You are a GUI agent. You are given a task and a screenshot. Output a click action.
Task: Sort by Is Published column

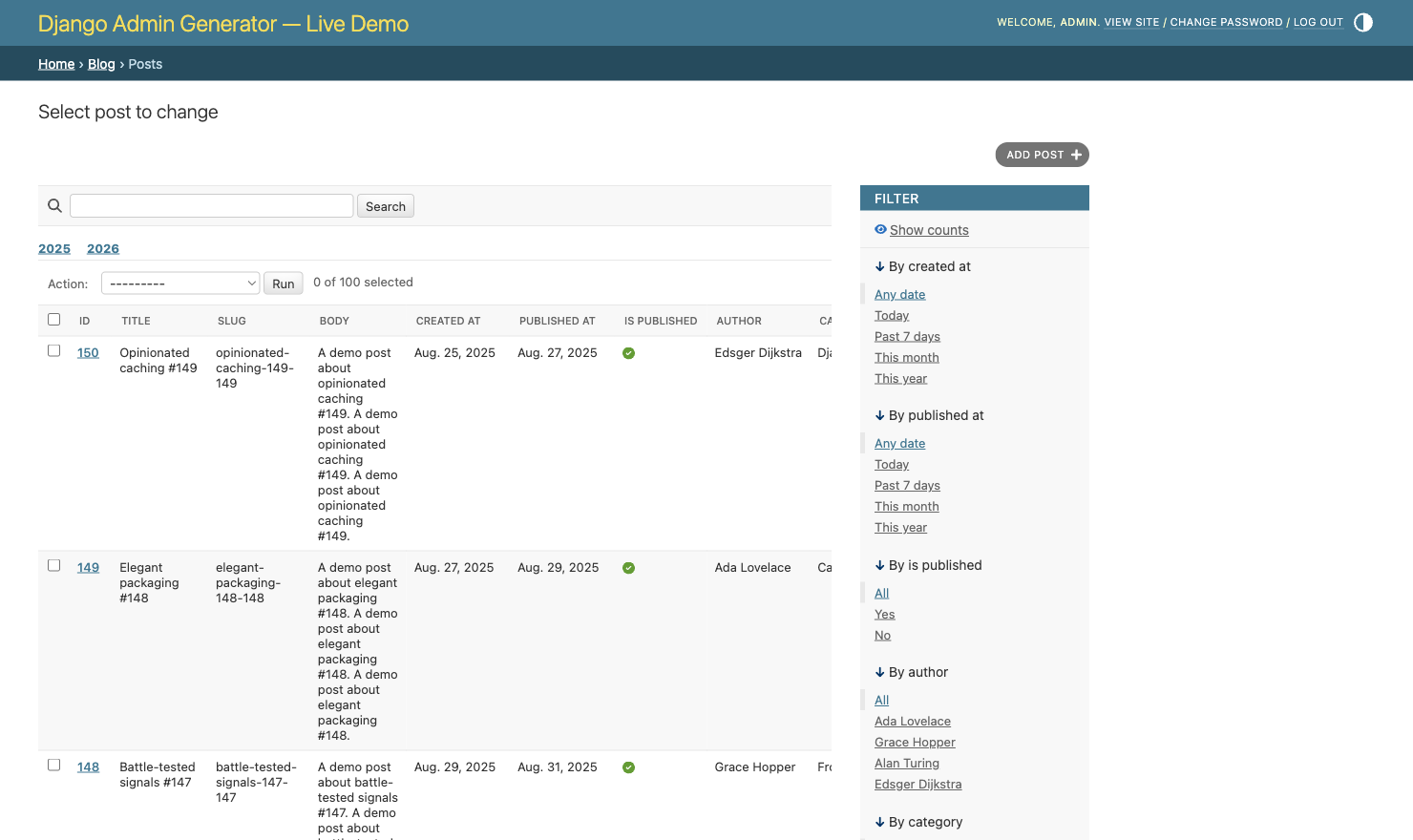click(661, 321)
